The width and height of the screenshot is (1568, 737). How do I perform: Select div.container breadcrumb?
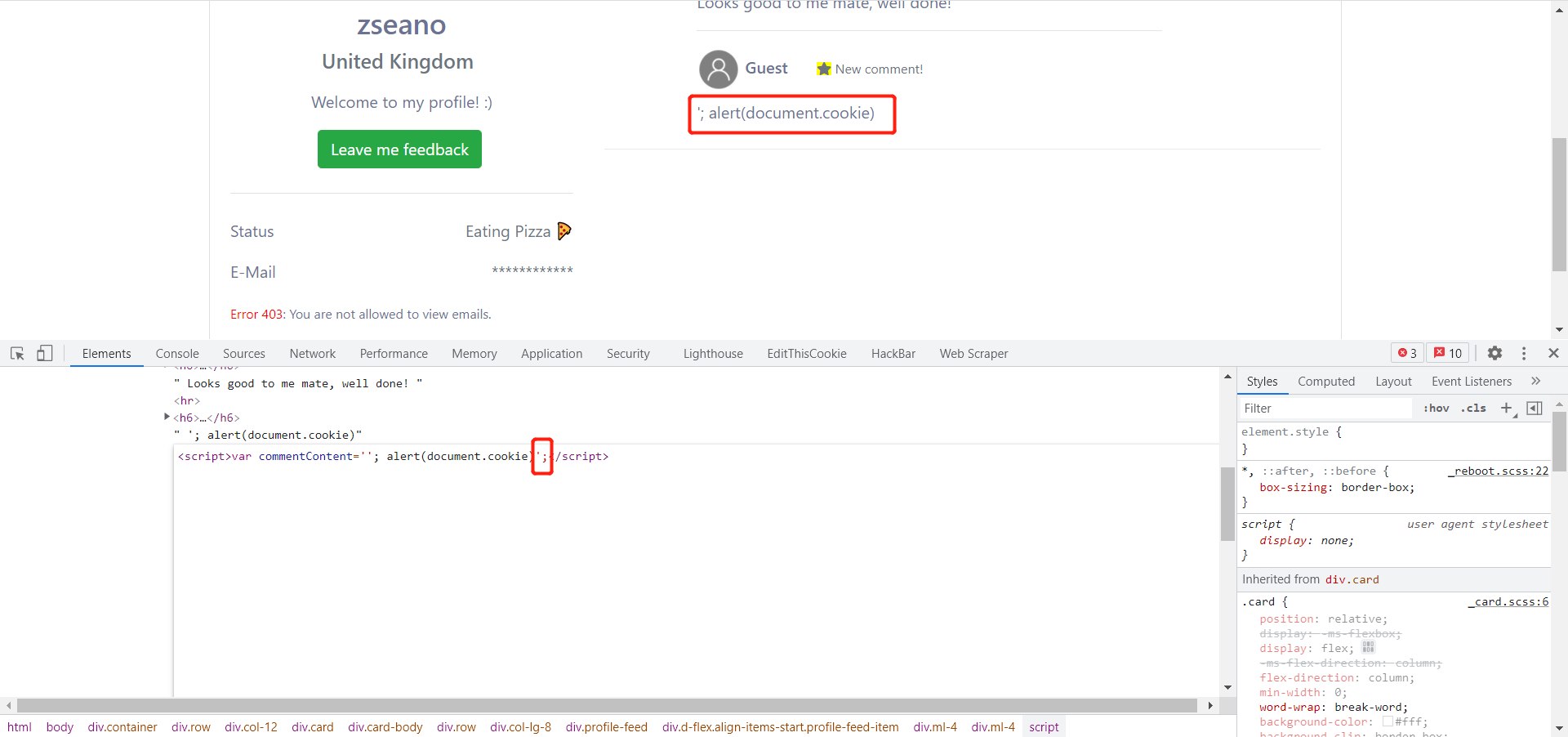[x=122, y=726]
